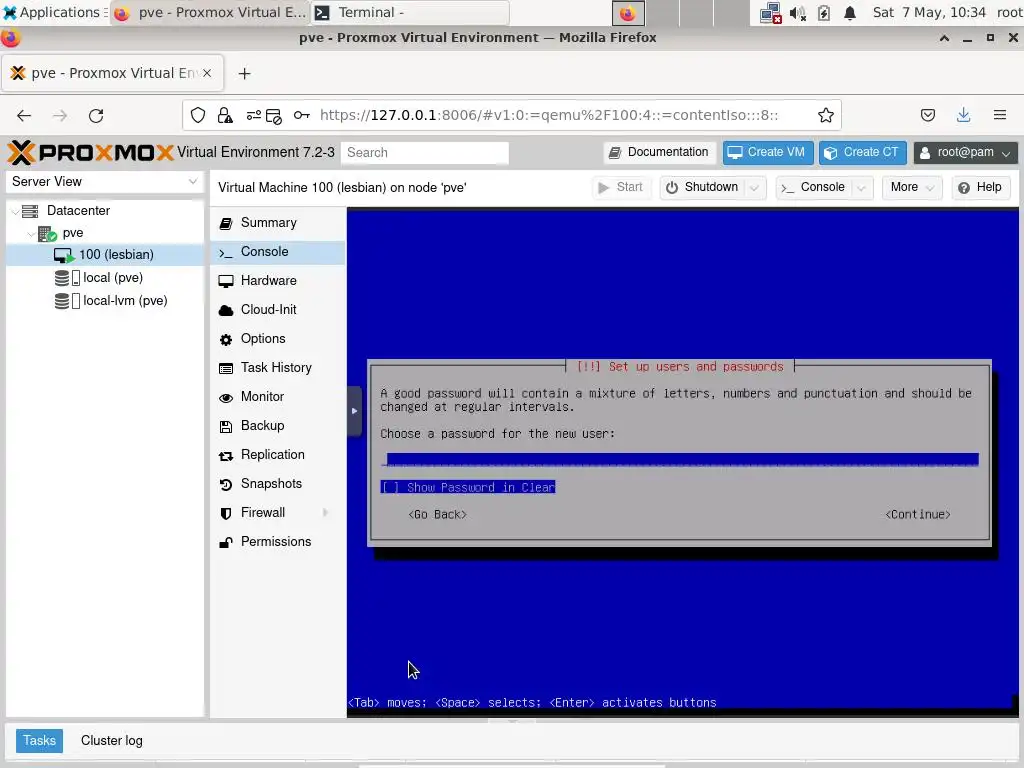The height and width of the screenshot is (768, 1024).
Task: Expand the noVNC control panel handle
Action: (x=355, y=411)
